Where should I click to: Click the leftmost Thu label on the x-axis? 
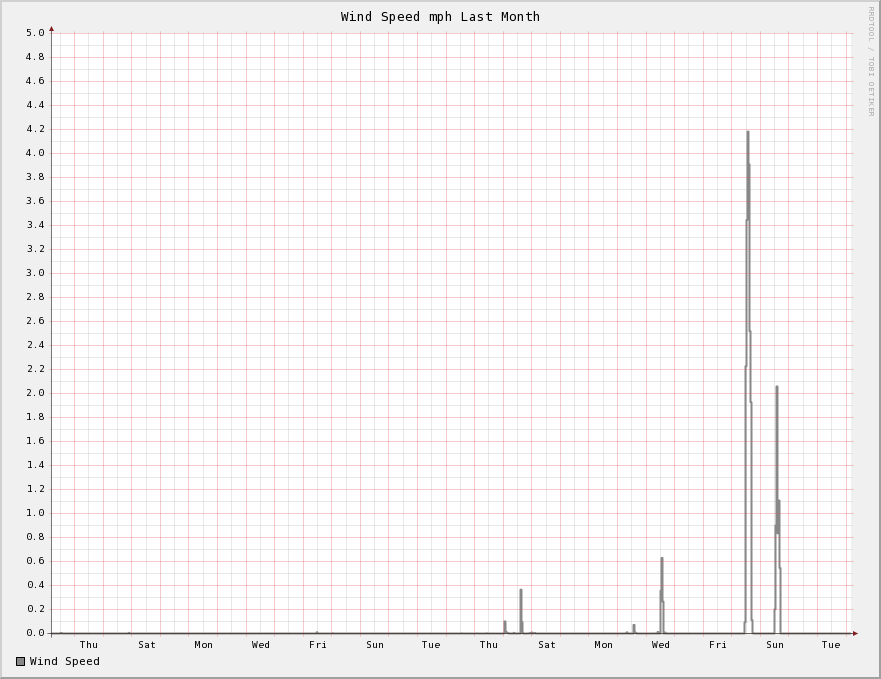coord(89,645)
